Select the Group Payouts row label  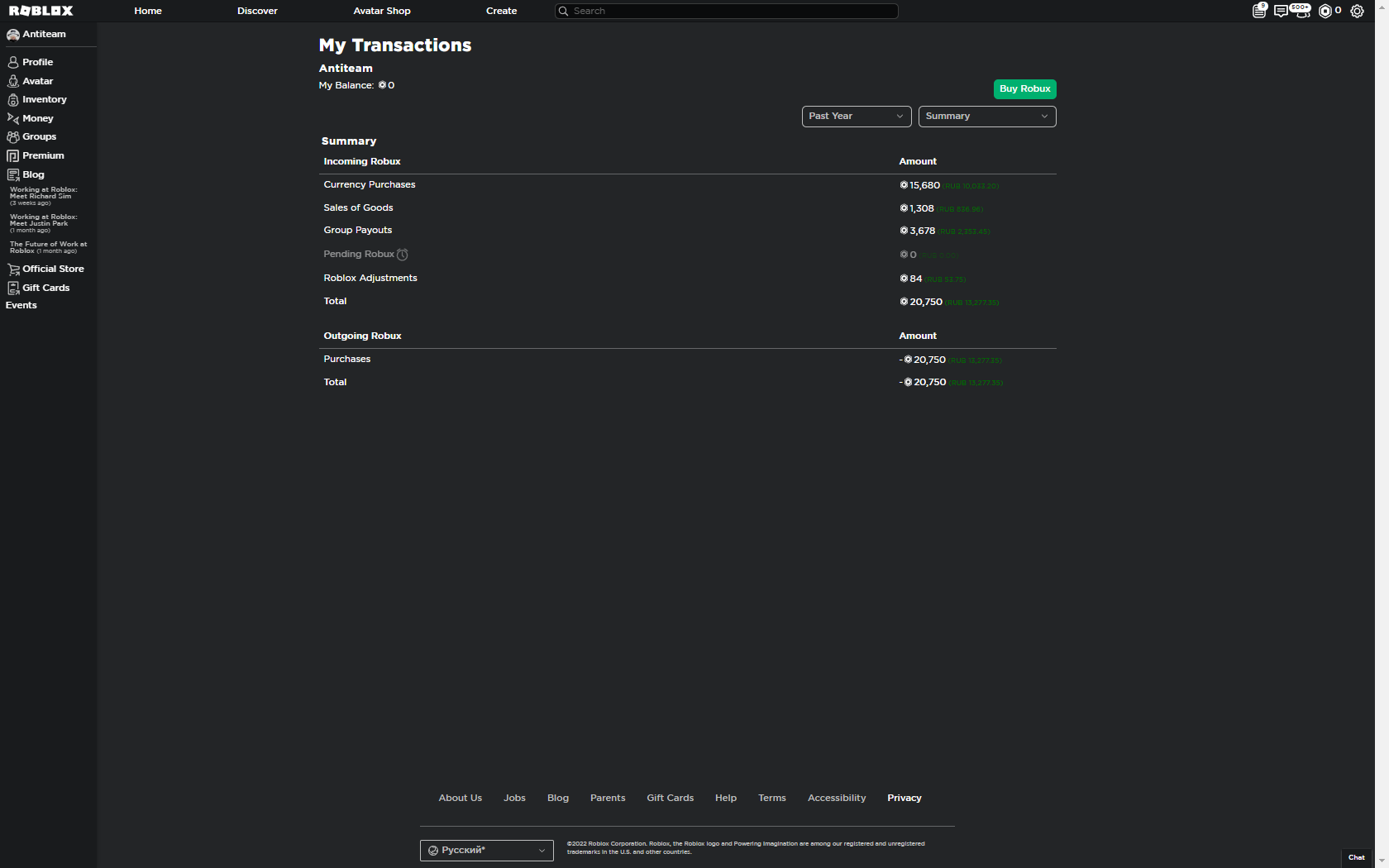(358, 230)
